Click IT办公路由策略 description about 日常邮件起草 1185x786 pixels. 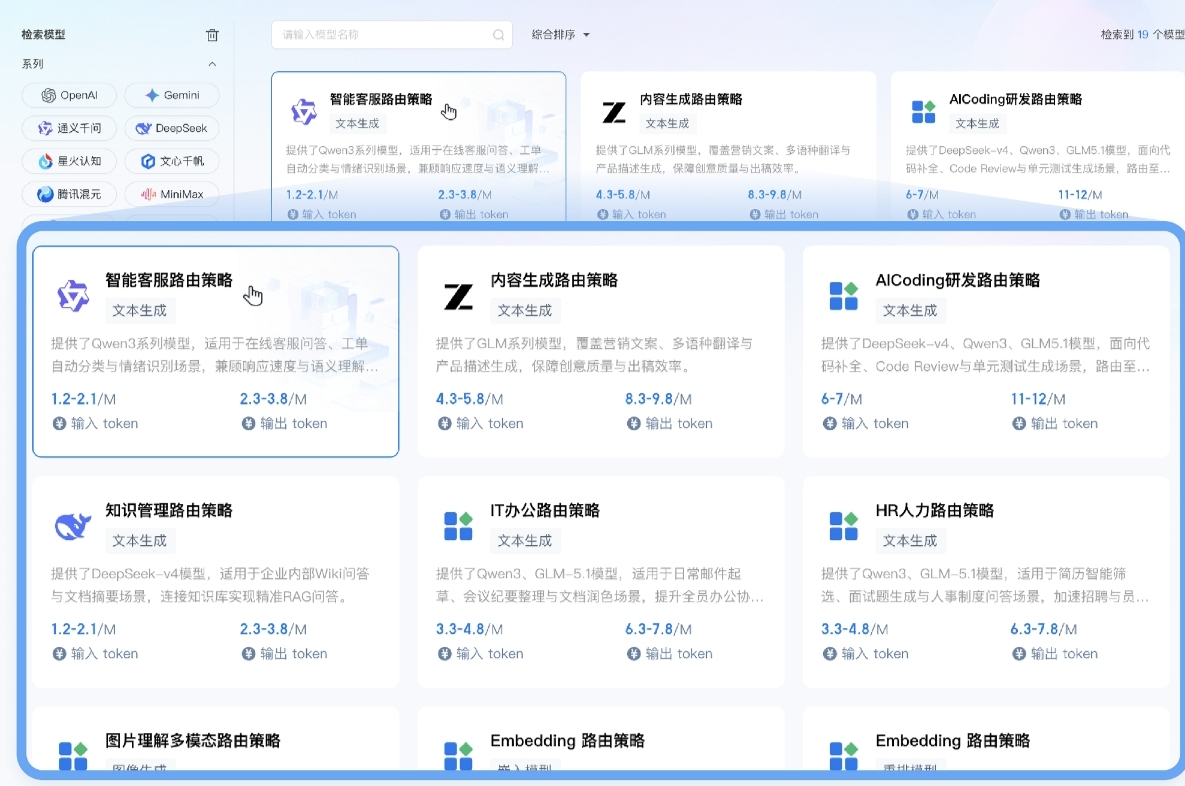click(x=599, y=585)
